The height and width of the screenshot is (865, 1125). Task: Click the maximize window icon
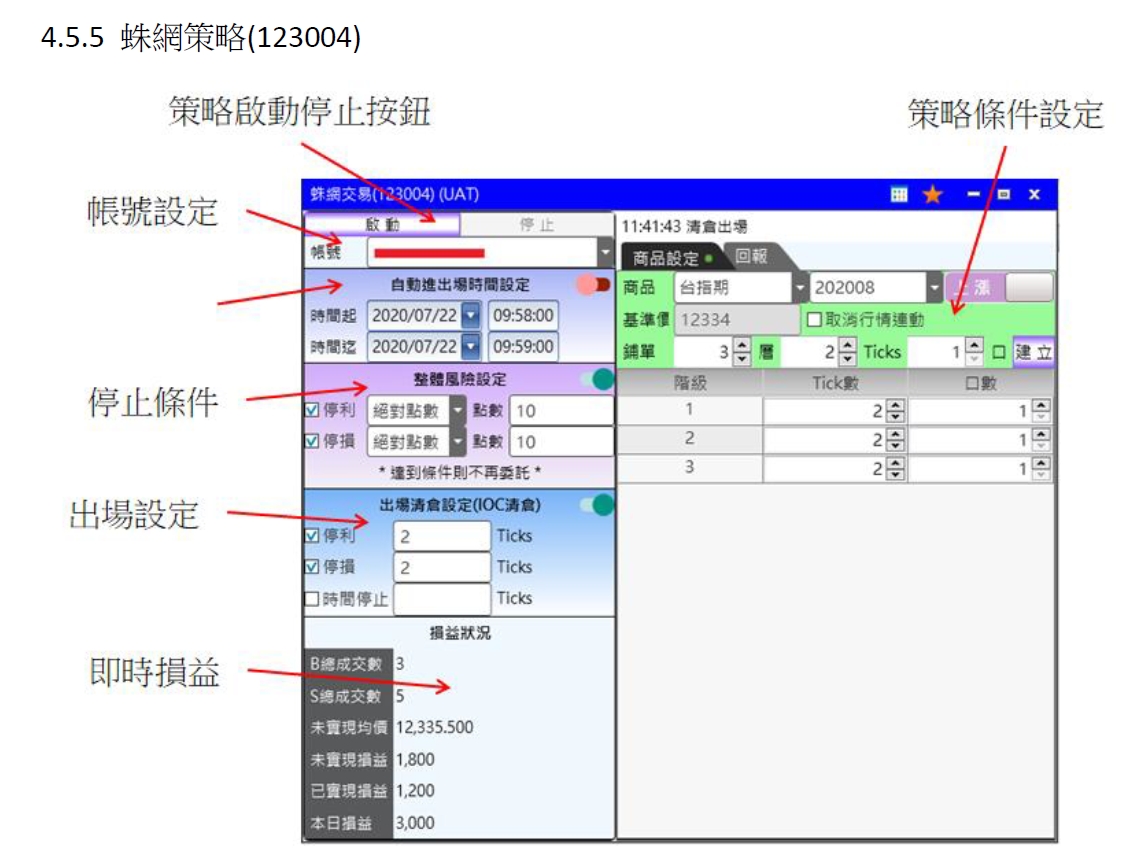[x=1004, y=194]
